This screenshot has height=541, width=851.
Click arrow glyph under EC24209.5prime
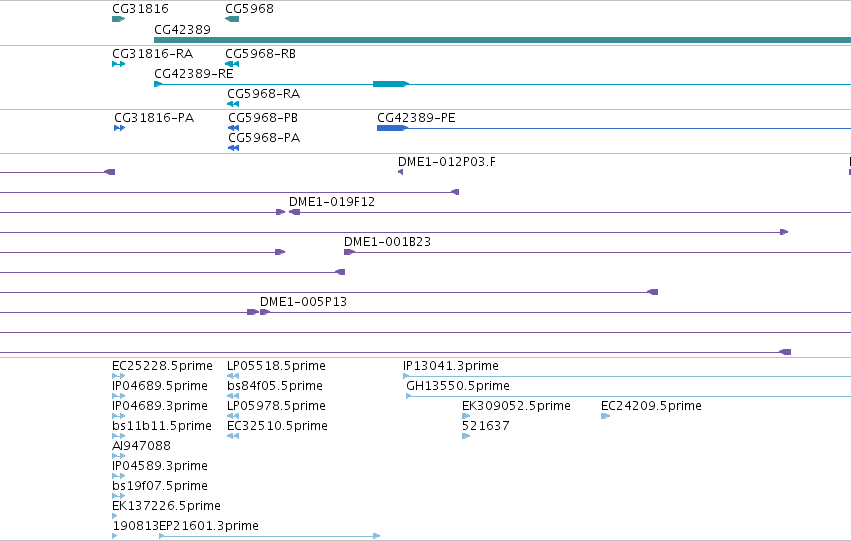point(606,416)
